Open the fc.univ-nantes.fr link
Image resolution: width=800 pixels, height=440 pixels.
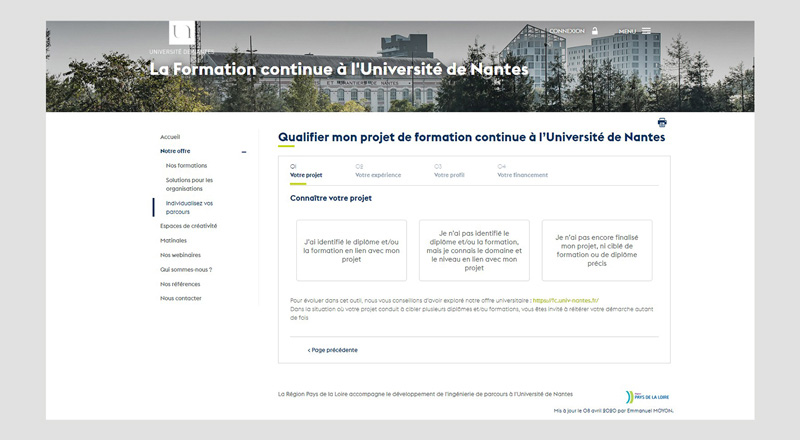[566, 301]
